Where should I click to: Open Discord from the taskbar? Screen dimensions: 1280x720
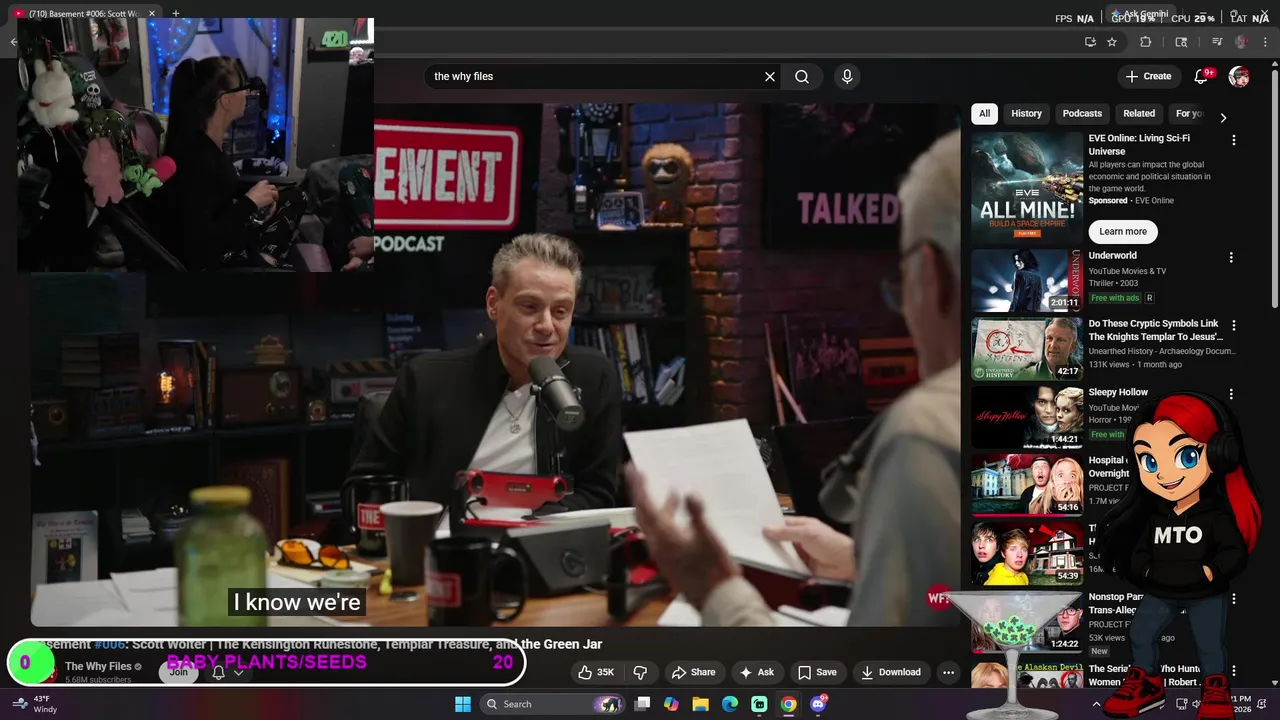click(x=818, y=704)
